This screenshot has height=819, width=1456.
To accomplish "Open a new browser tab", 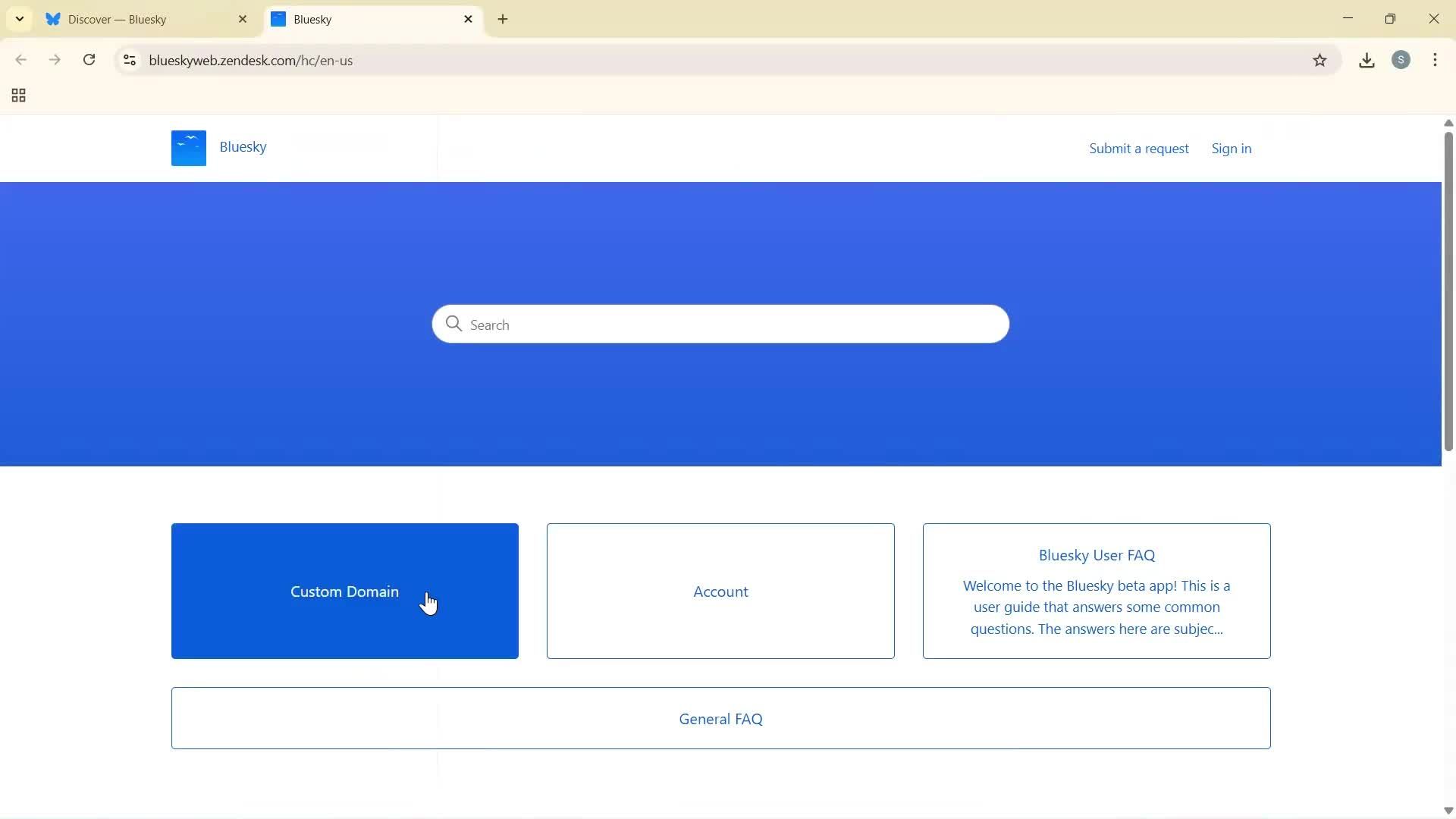I will click(x=503, y=19).
